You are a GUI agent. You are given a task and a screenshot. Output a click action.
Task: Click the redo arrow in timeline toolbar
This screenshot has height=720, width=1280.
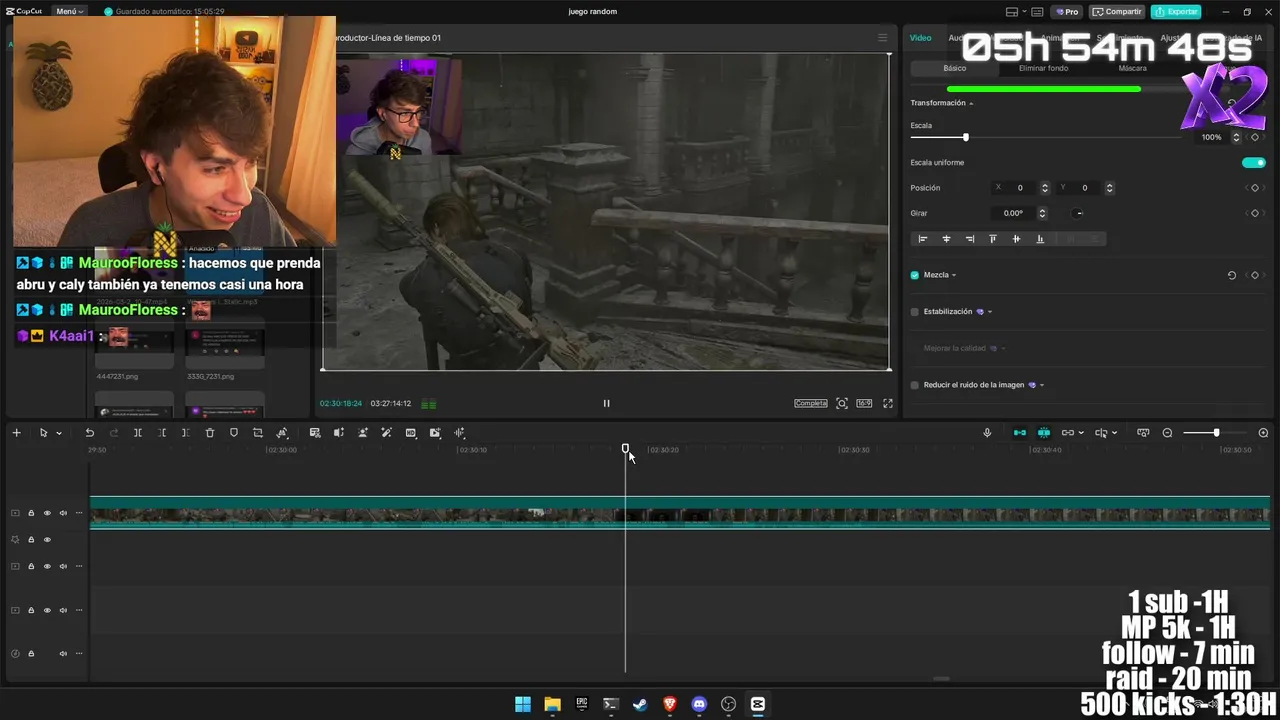pos(113,433)
